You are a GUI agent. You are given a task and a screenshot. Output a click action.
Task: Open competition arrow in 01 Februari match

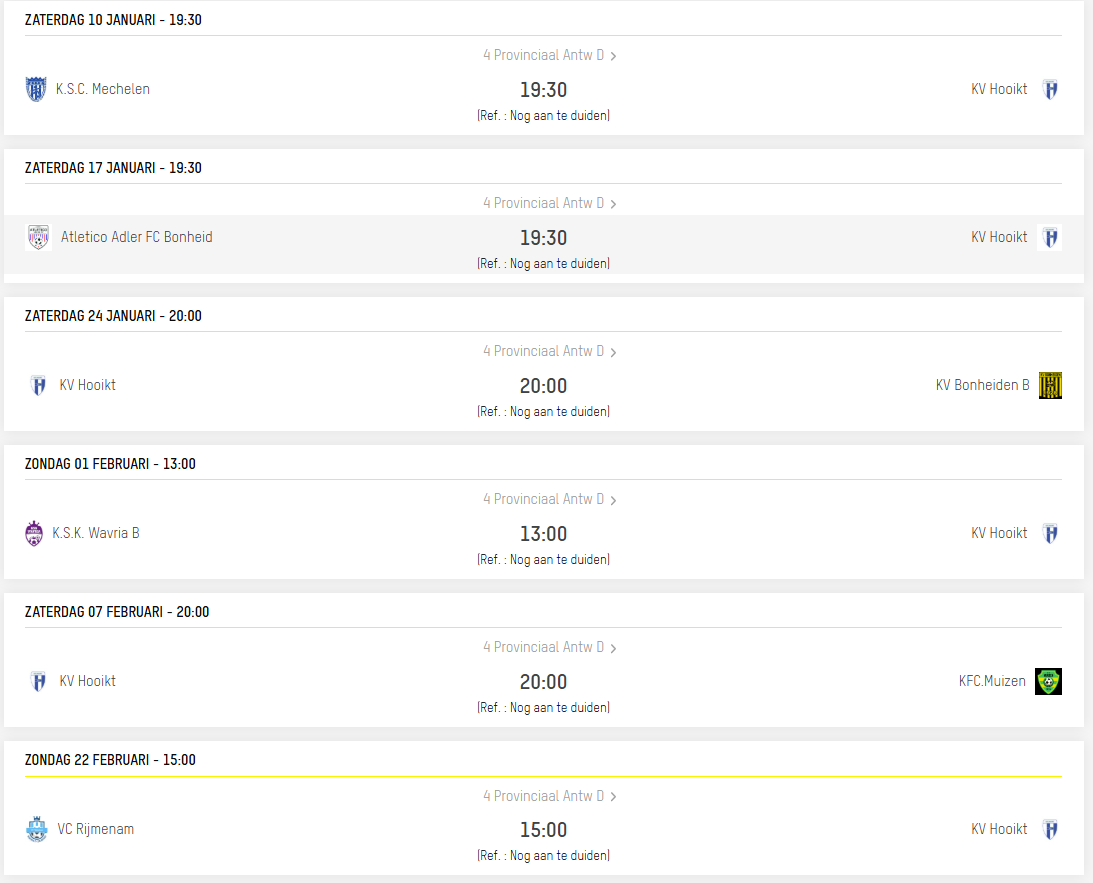coord(613,500)
